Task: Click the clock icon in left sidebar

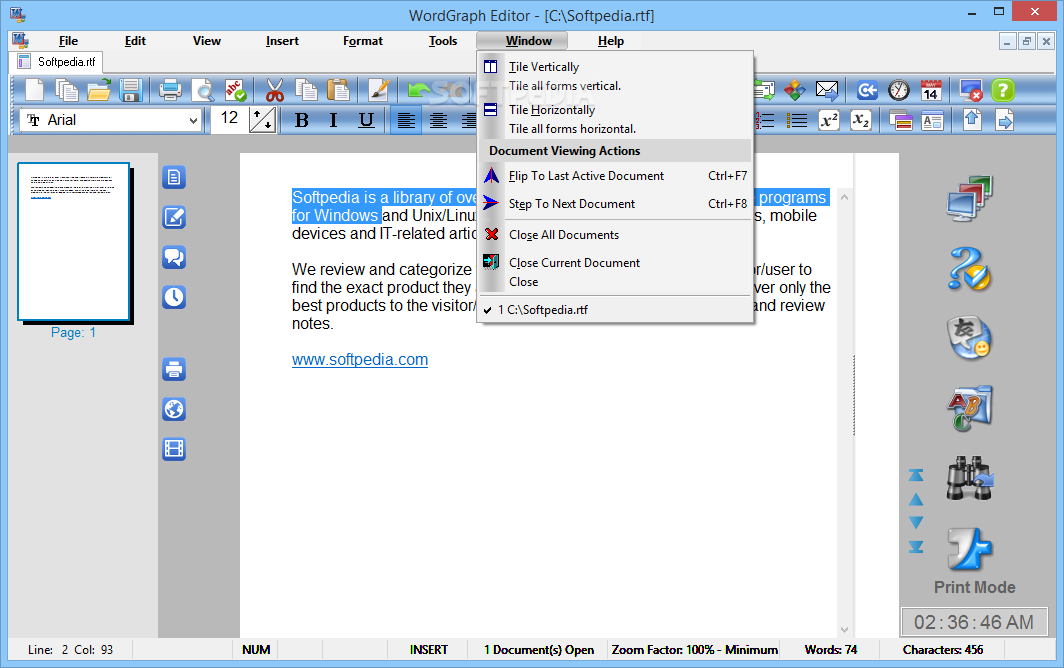Action: coord(174,297)
